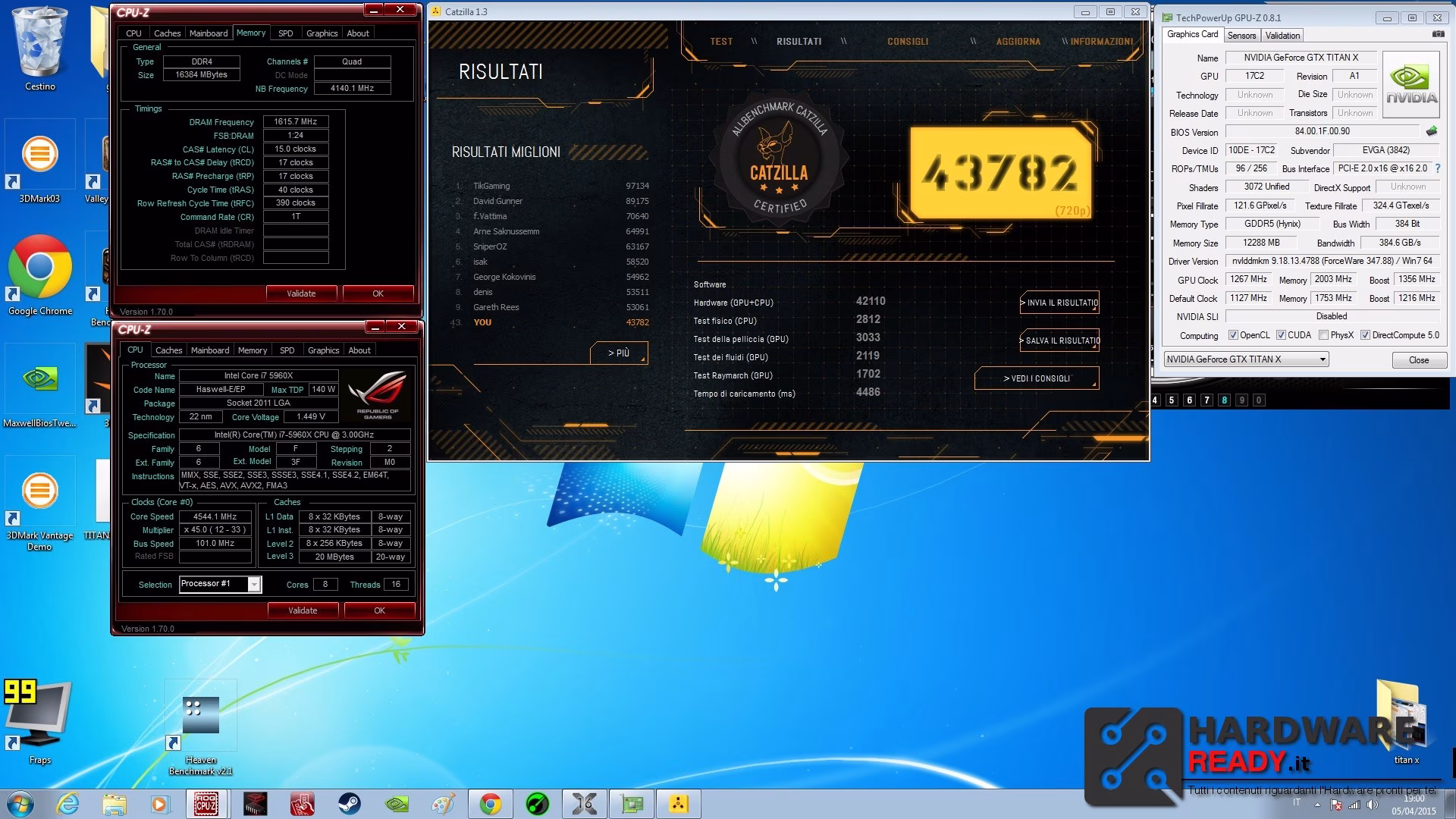1456x819 pixels.
Task: Click the red memory chip taskbar icon
Action: click(256, 804)
